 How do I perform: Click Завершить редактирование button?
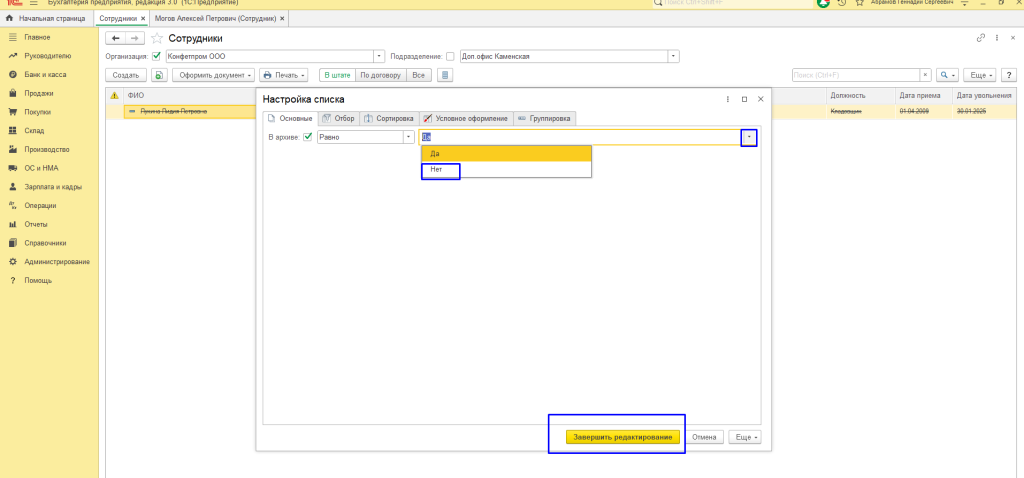click(x=622, y=437)
